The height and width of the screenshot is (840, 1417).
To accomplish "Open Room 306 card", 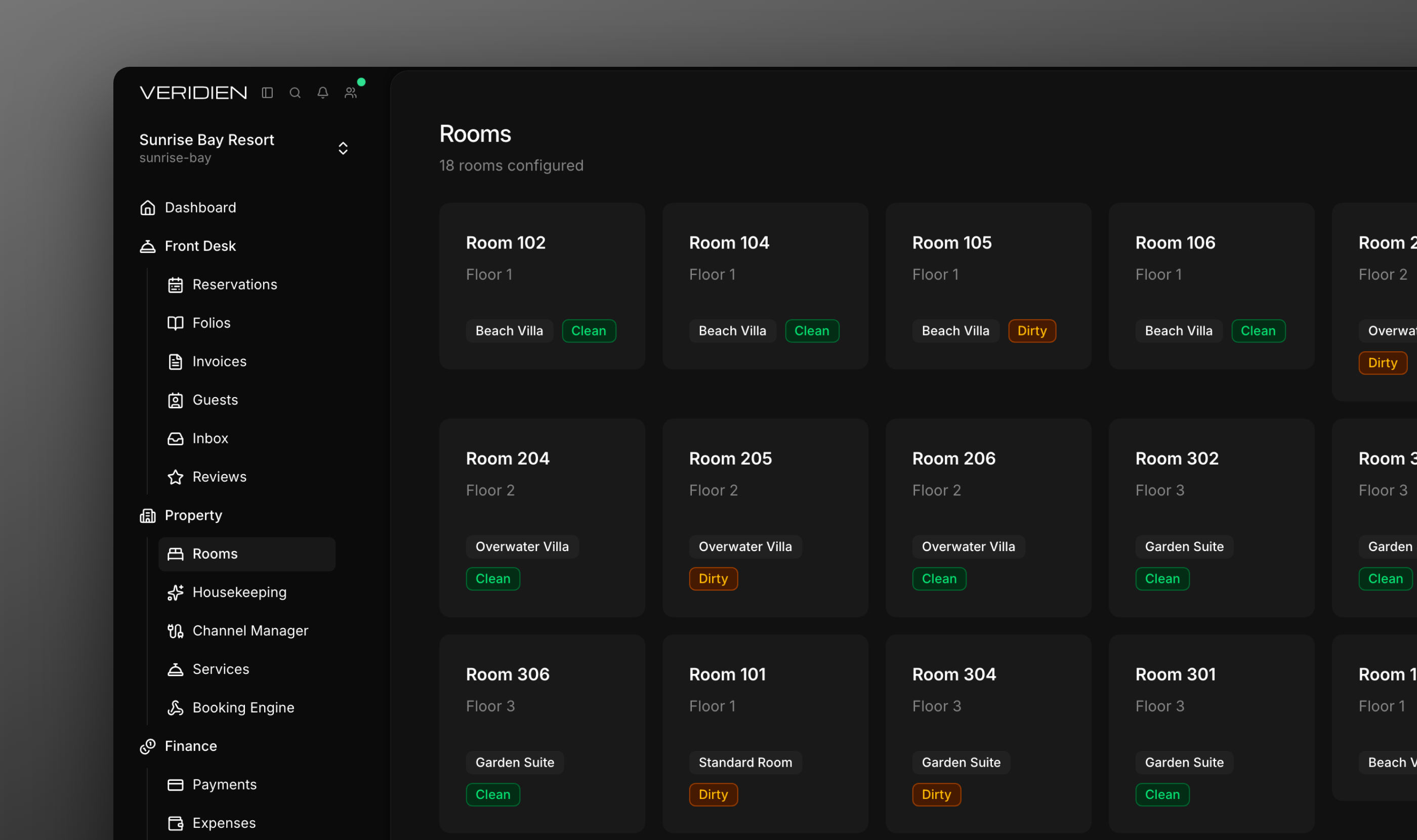I will (x=543, y=734).
